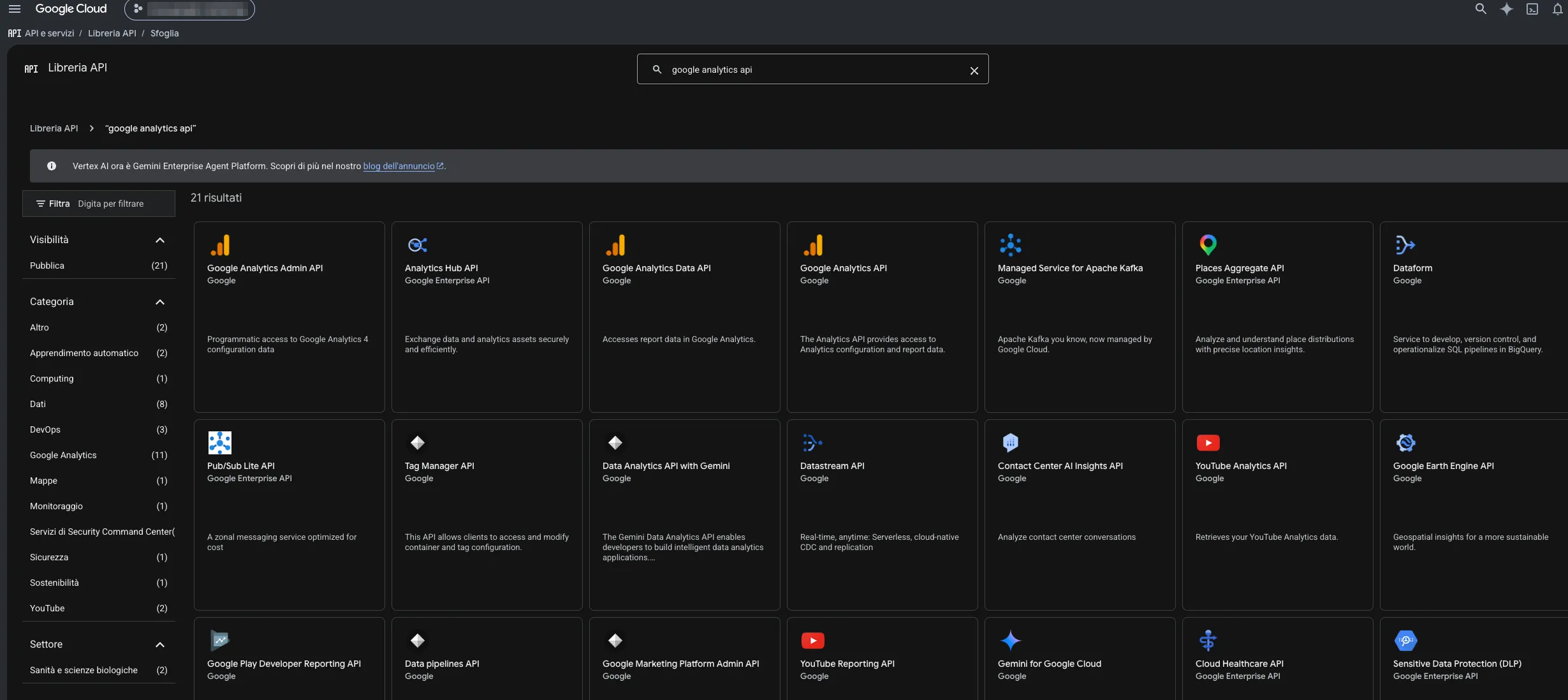Filter by DevOps category
Screen dimensions: 1568x700
click(99, 429)
